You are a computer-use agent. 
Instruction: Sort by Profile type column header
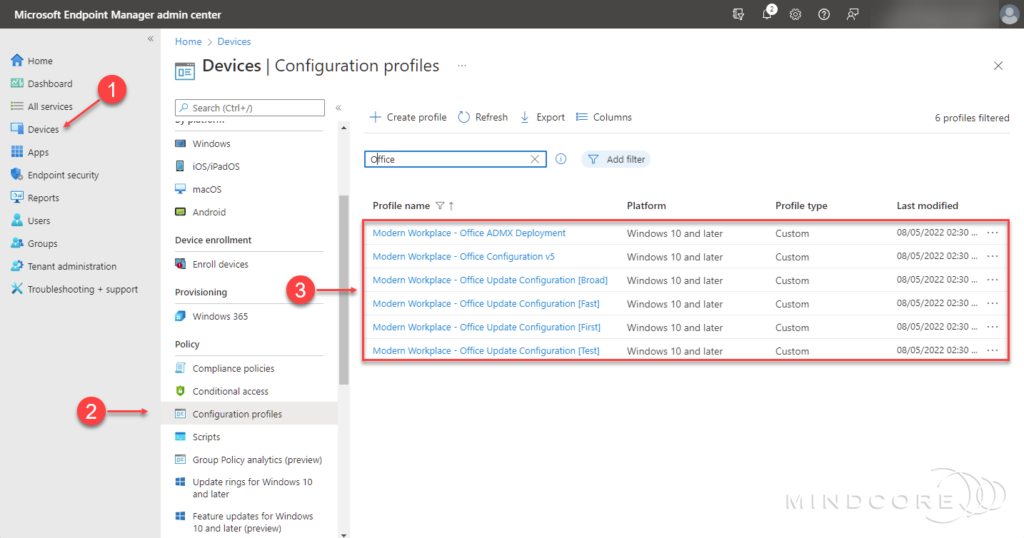point(801,206)
